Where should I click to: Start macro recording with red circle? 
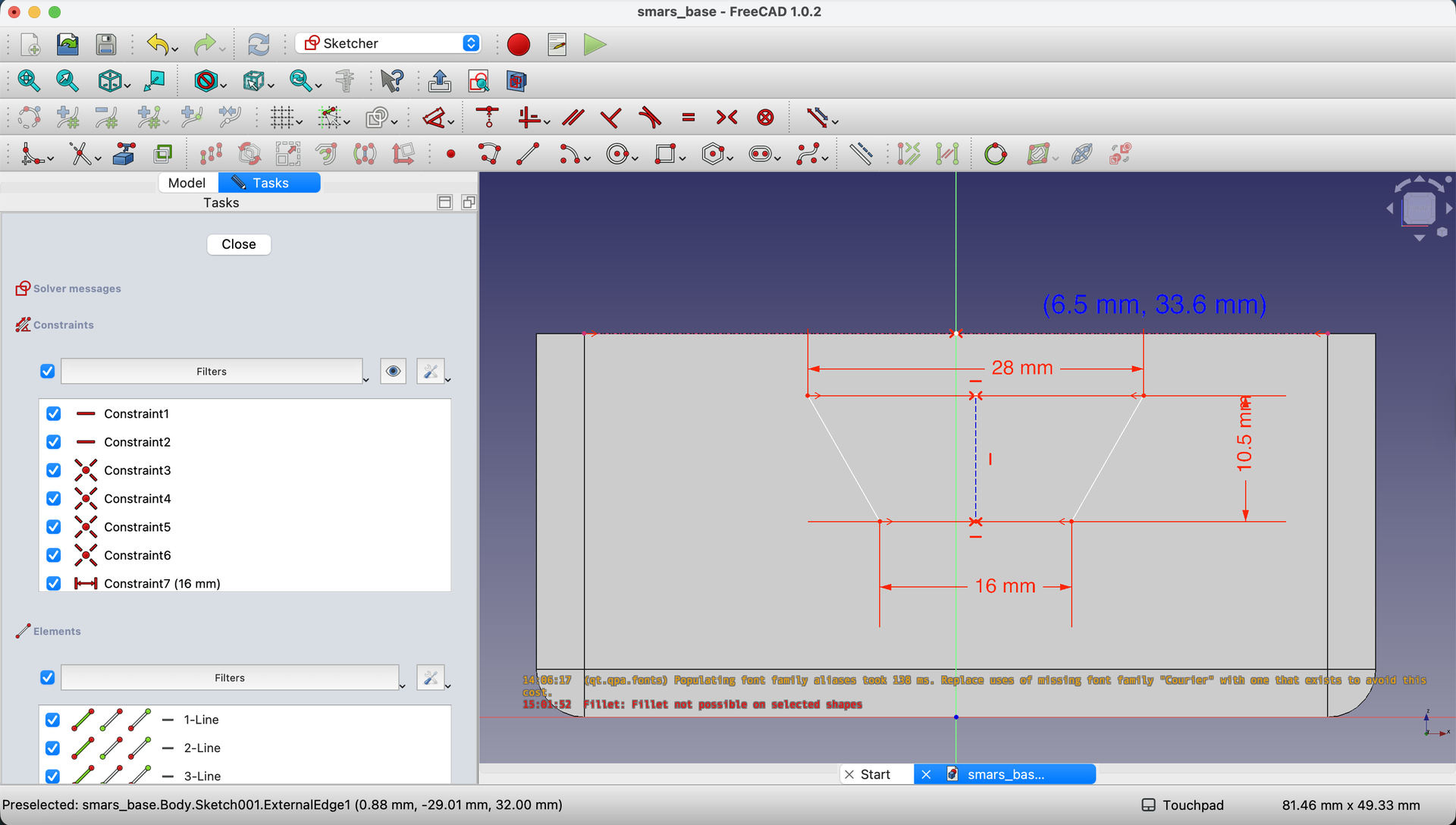point(519,45)
